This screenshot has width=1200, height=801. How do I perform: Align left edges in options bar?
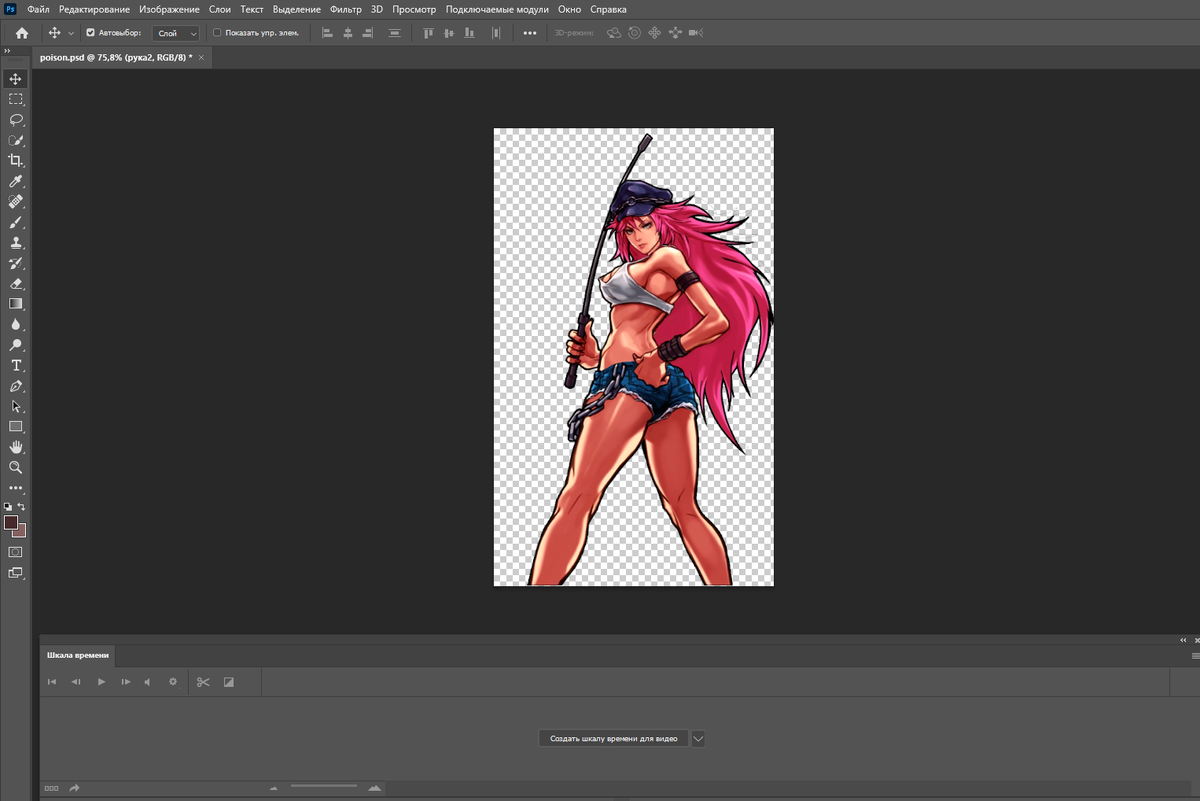coord(327,33)
